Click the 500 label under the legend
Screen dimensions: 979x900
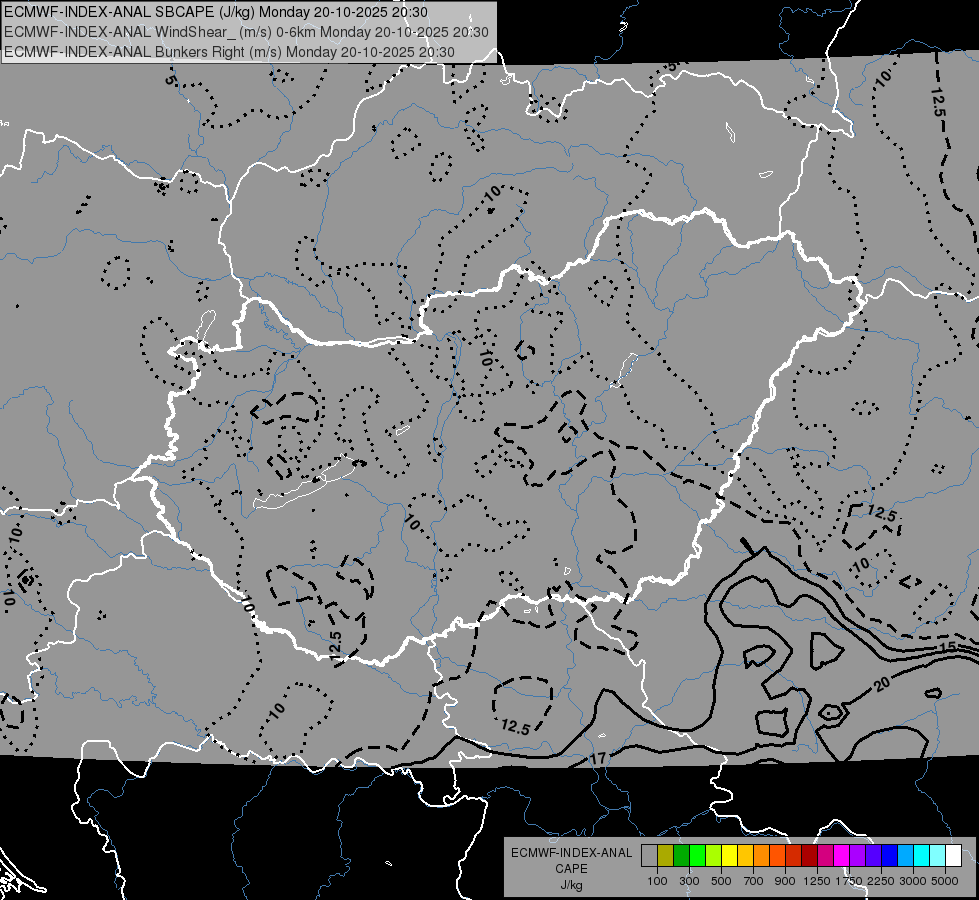721,881
